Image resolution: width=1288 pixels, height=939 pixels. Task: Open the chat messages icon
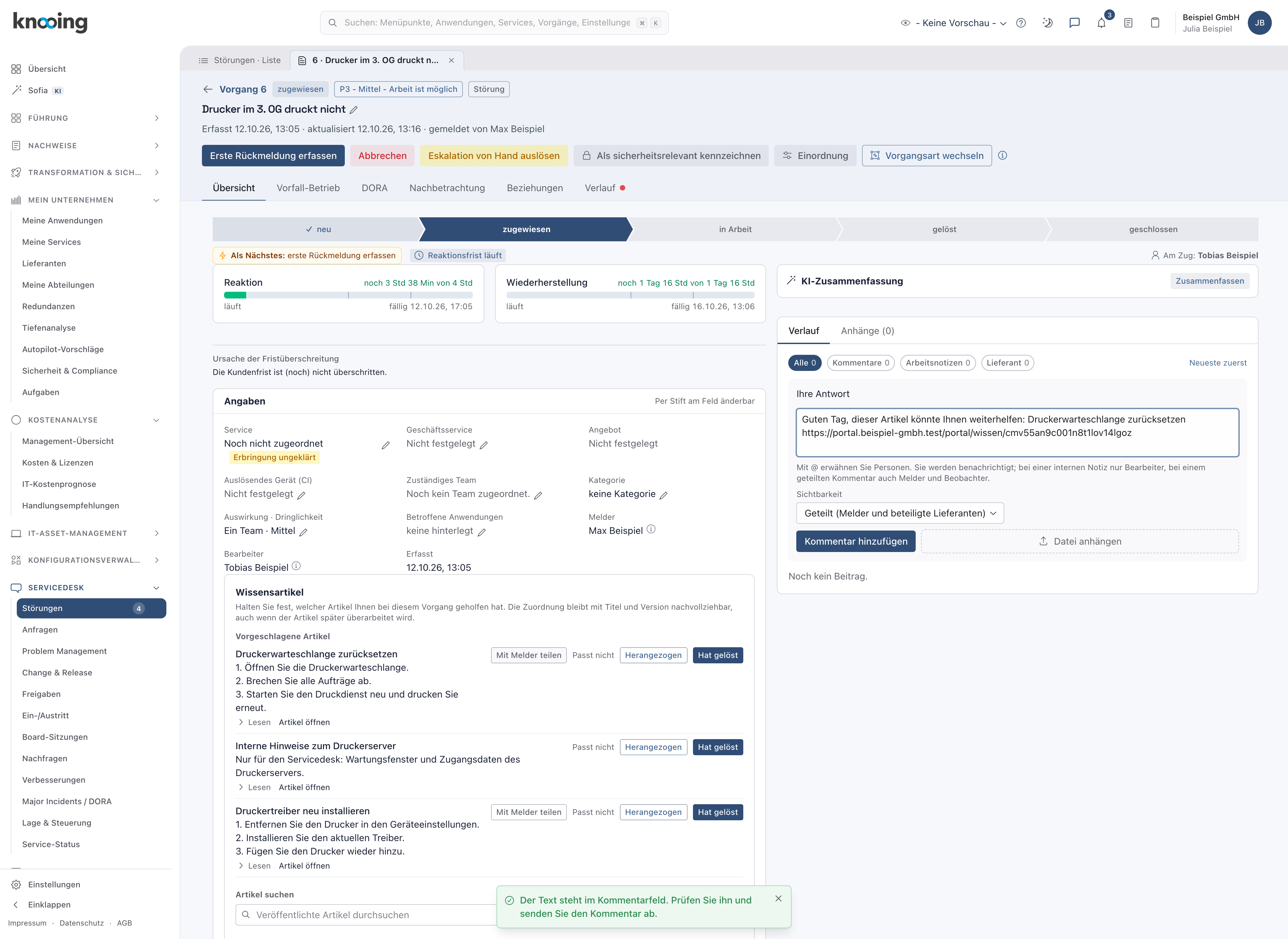(x=1074, y=23)
